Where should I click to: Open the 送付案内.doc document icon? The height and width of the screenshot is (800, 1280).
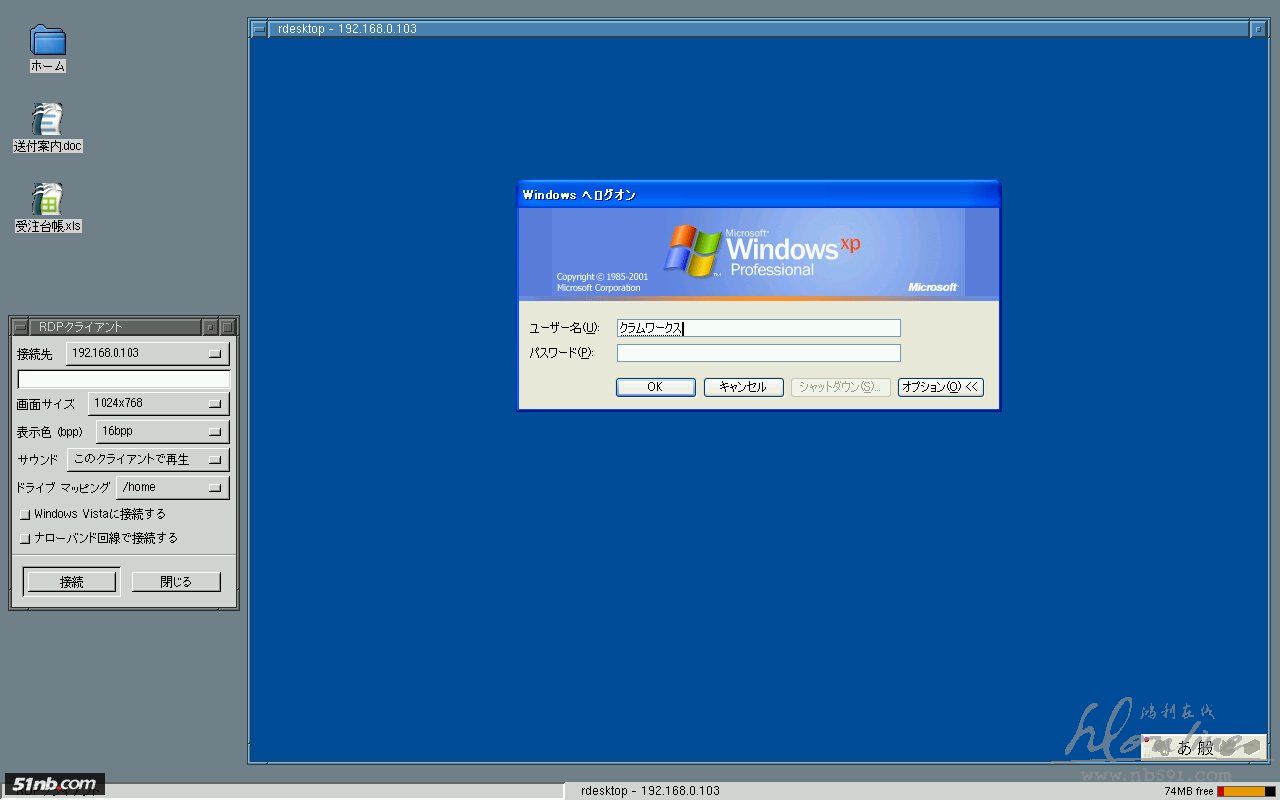point(47,119)
